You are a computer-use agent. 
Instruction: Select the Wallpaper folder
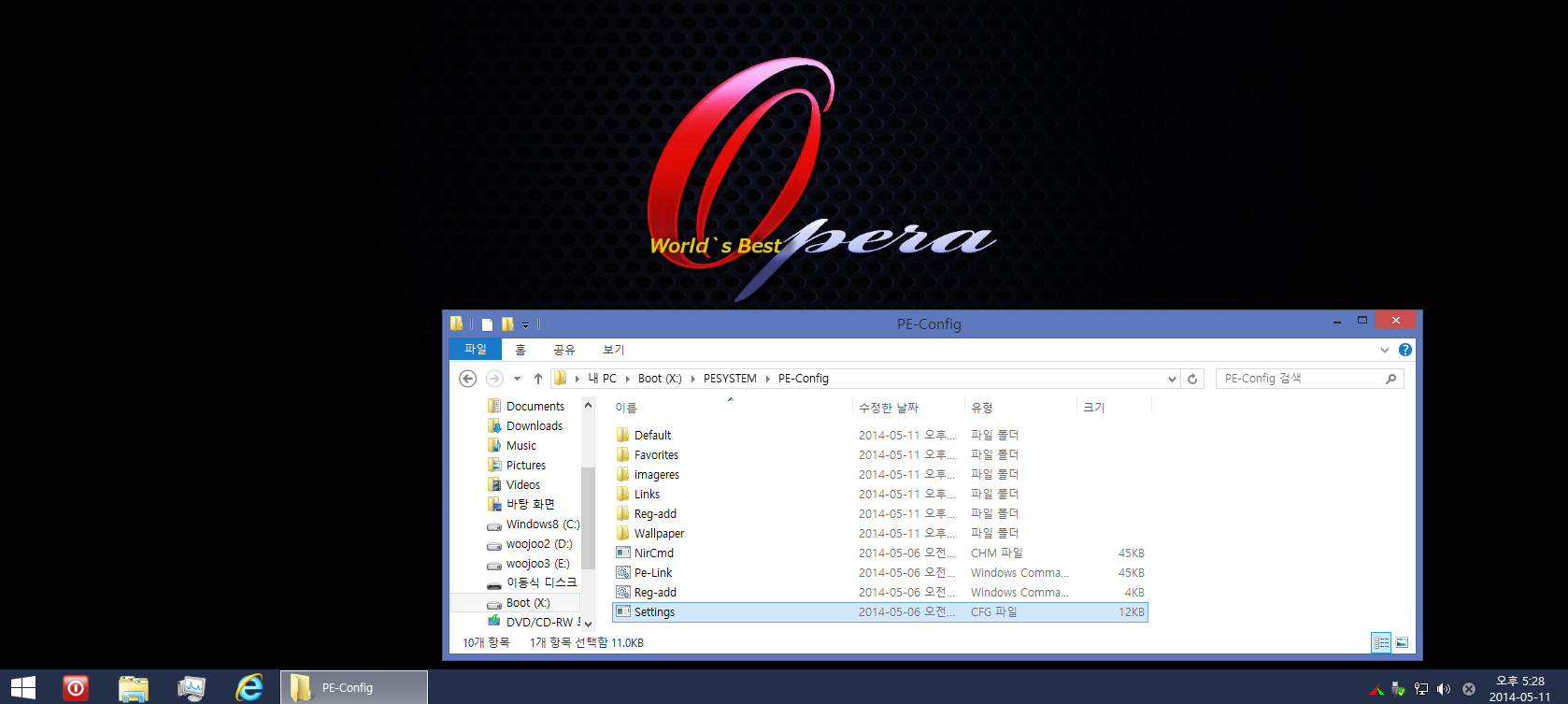pyautogui.click(x=879, y=533)
